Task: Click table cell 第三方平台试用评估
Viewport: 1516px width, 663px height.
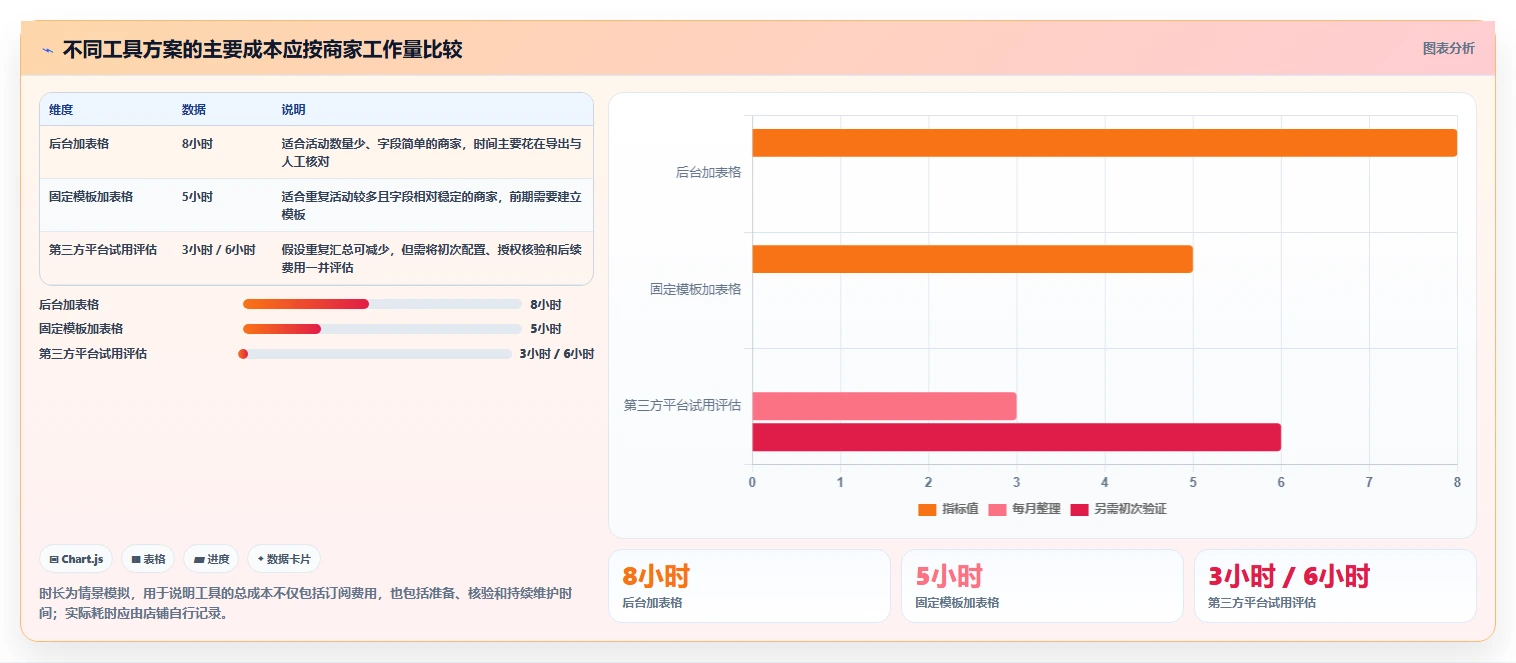Action: (x=103, y=250)
